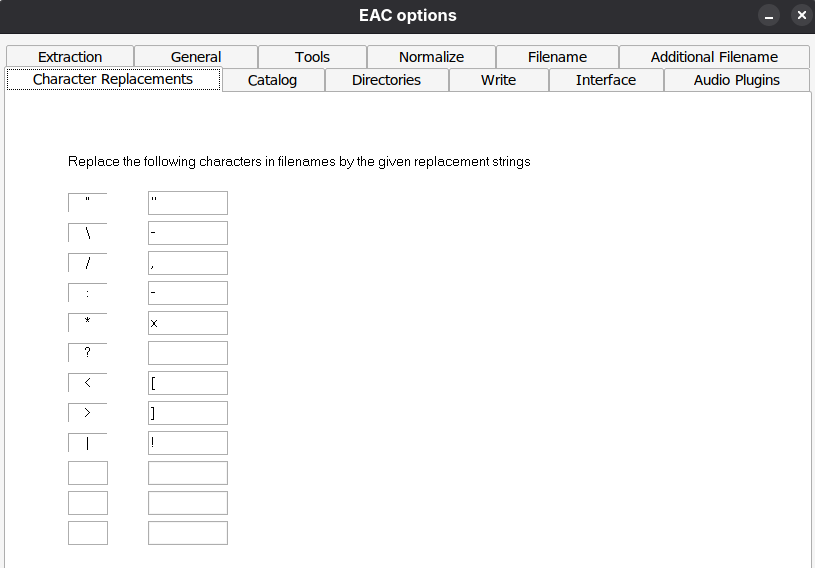Screen dimensions: 815x568
Task: Go to the Filename tab
Action: point(557,57)
